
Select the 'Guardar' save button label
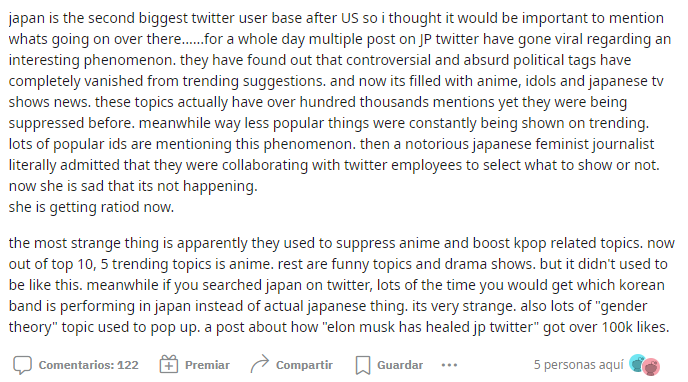[400, 365]
